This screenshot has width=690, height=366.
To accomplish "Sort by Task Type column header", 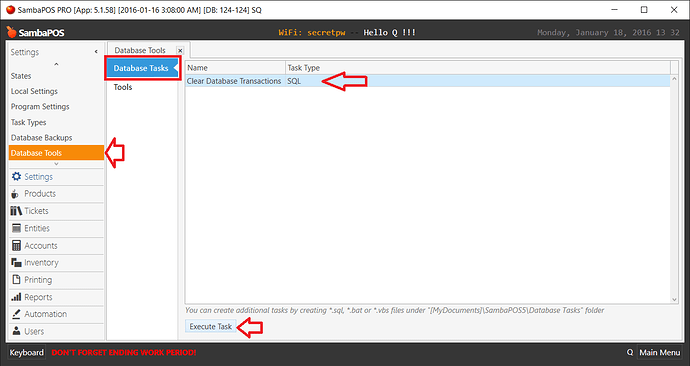I will pyautogui.click(x=478, y=68).
